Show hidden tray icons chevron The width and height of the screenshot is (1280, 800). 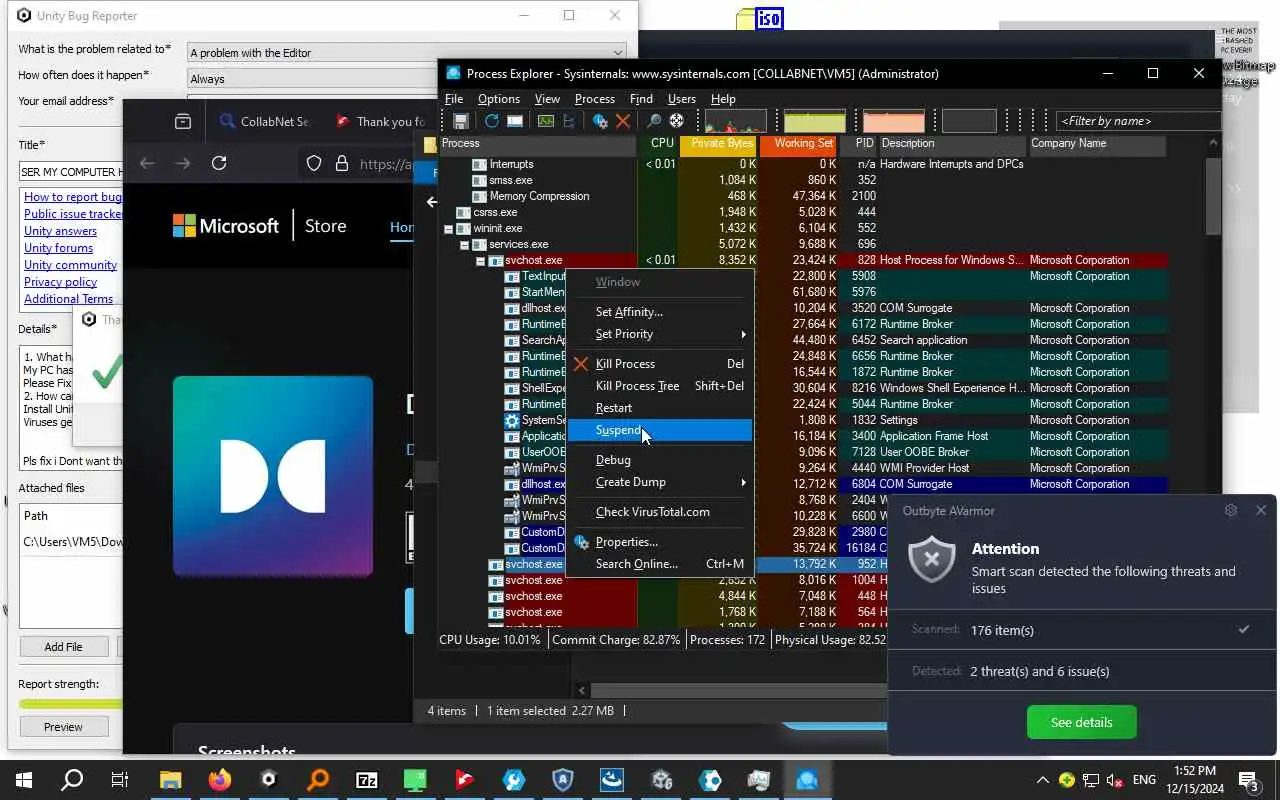coord(1043,780)
